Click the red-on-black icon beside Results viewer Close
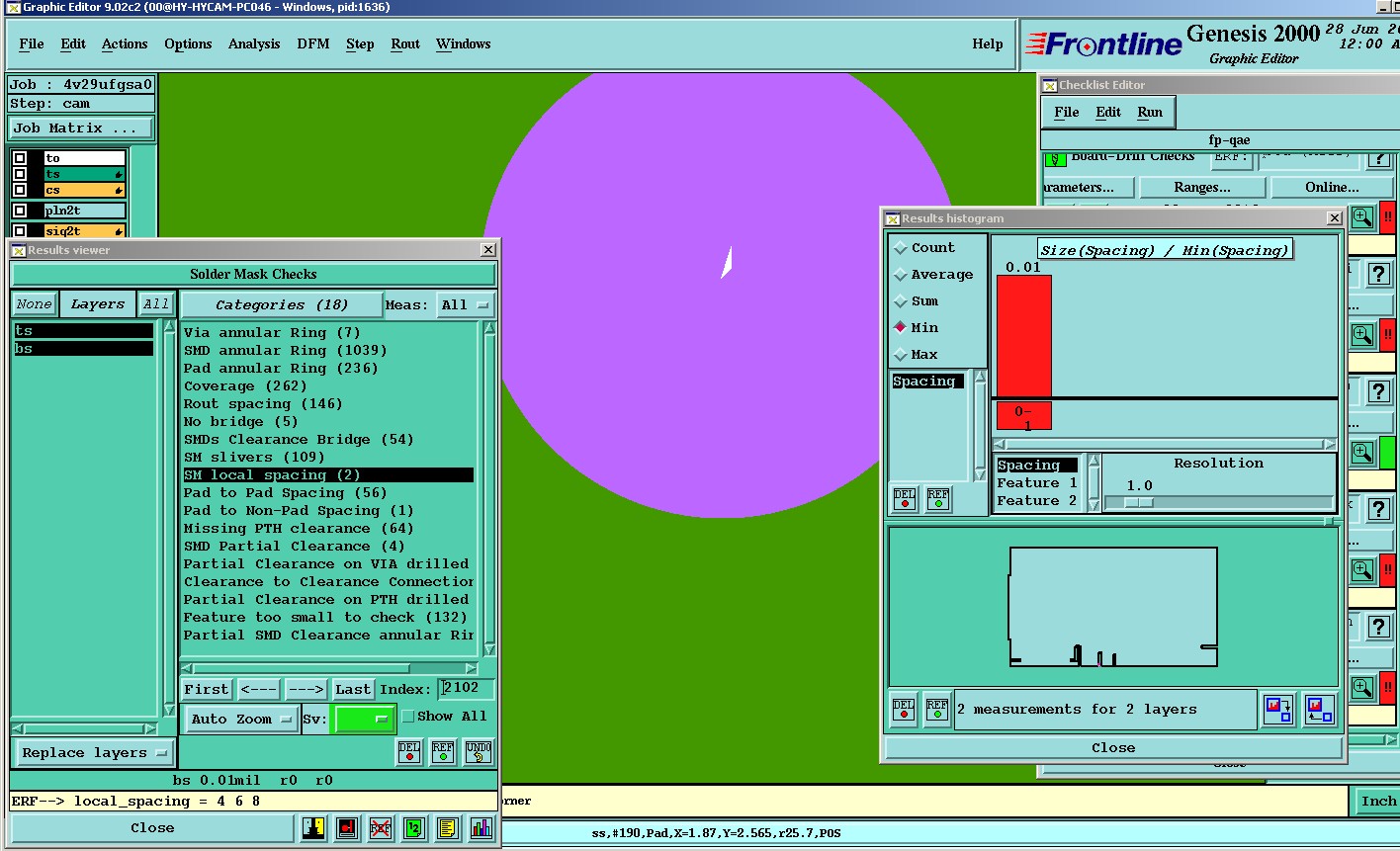Viewport: 1400px width, 851px height. [347, 828]
